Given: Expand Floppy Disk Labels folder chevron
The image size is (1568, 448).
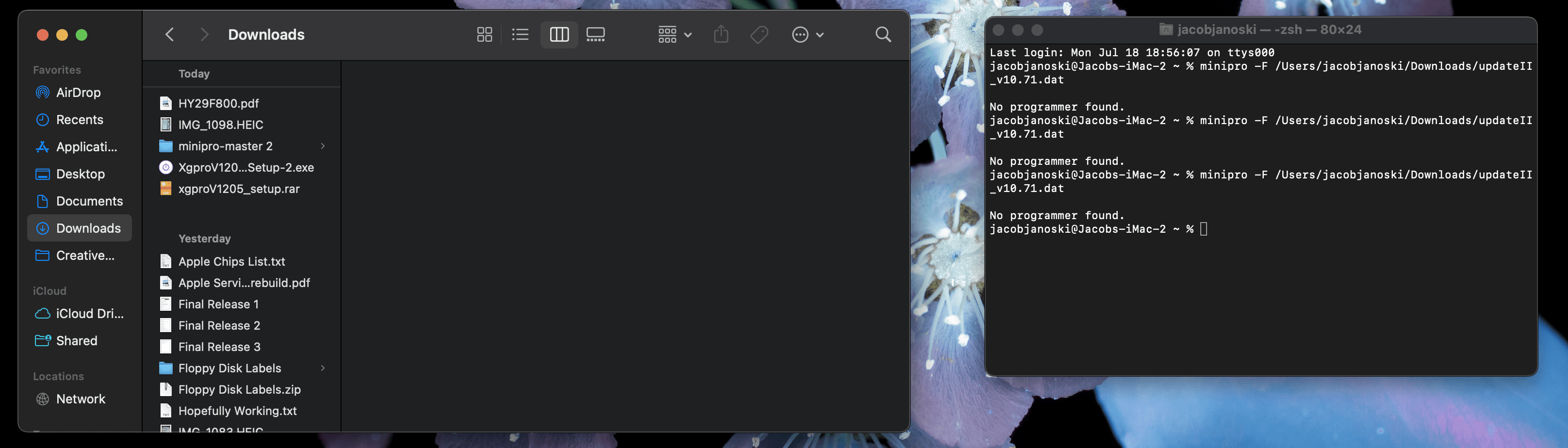Looking at the screenshot, I should pos(323,368).
